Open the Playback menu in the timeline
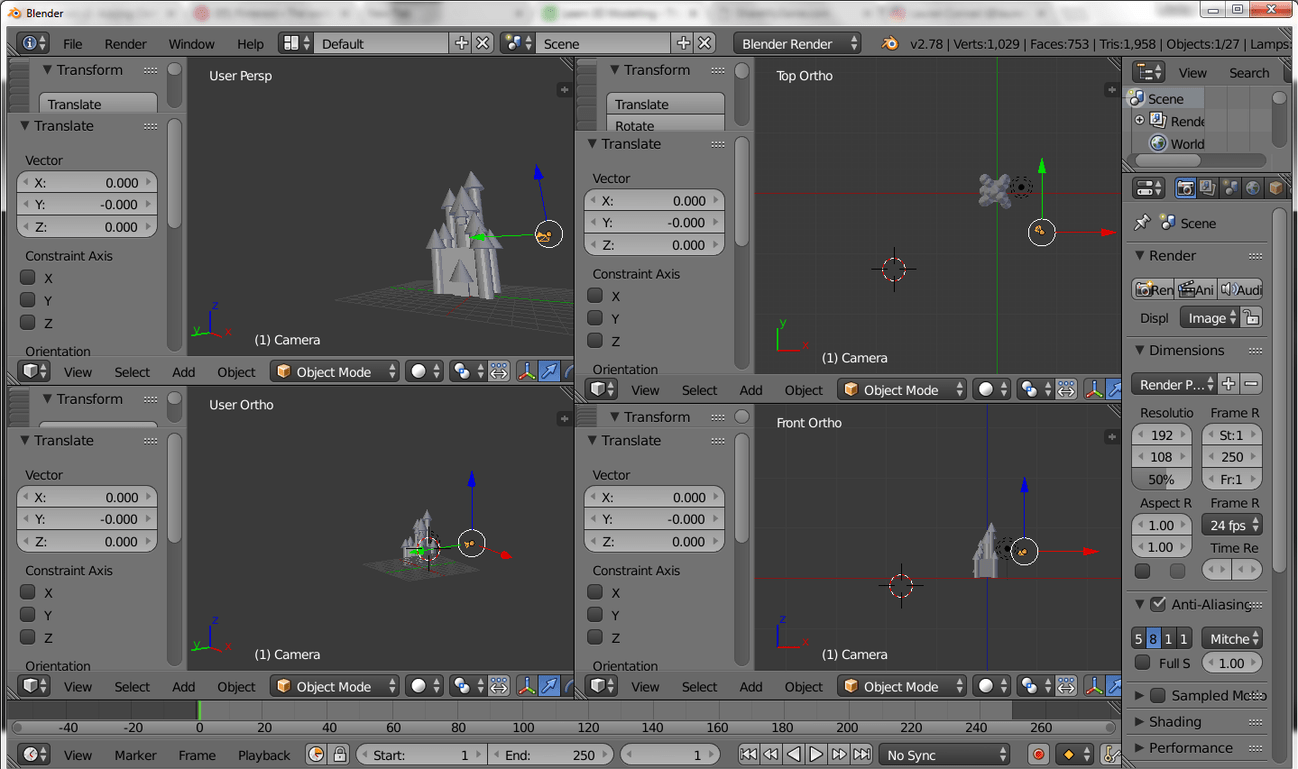This screenshot has width=1298, height=769. point(264,755)
